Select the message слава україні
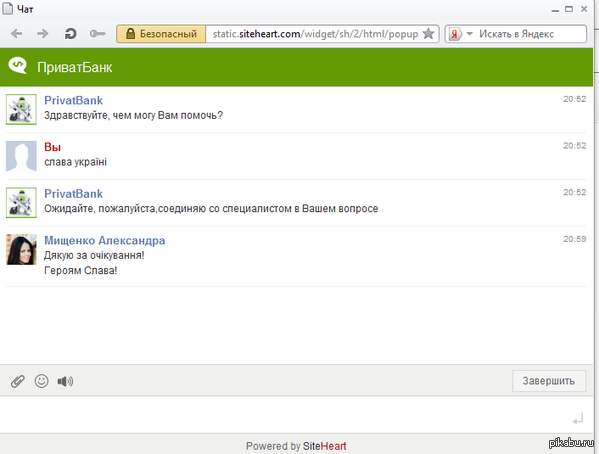Viewport: 599px width, 454px height. (x=75, y=162)
